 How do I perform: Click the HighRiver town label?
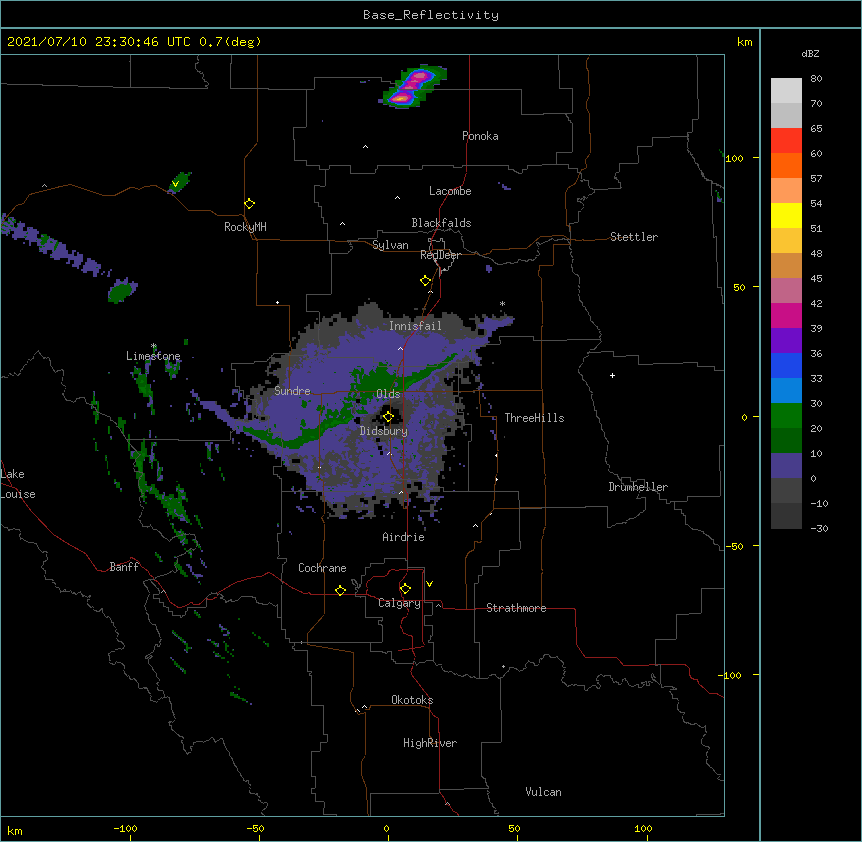[x=429, y=743]
